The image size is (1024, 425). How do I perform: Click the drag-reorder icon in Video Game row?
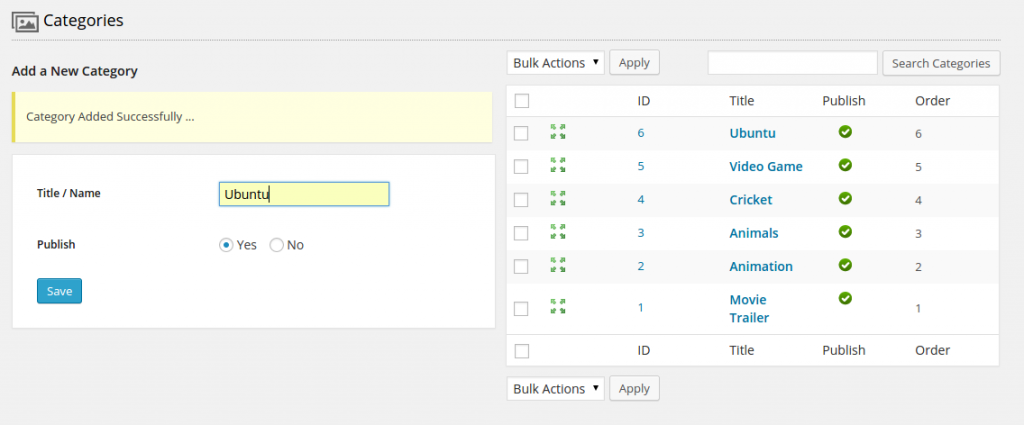558,165
